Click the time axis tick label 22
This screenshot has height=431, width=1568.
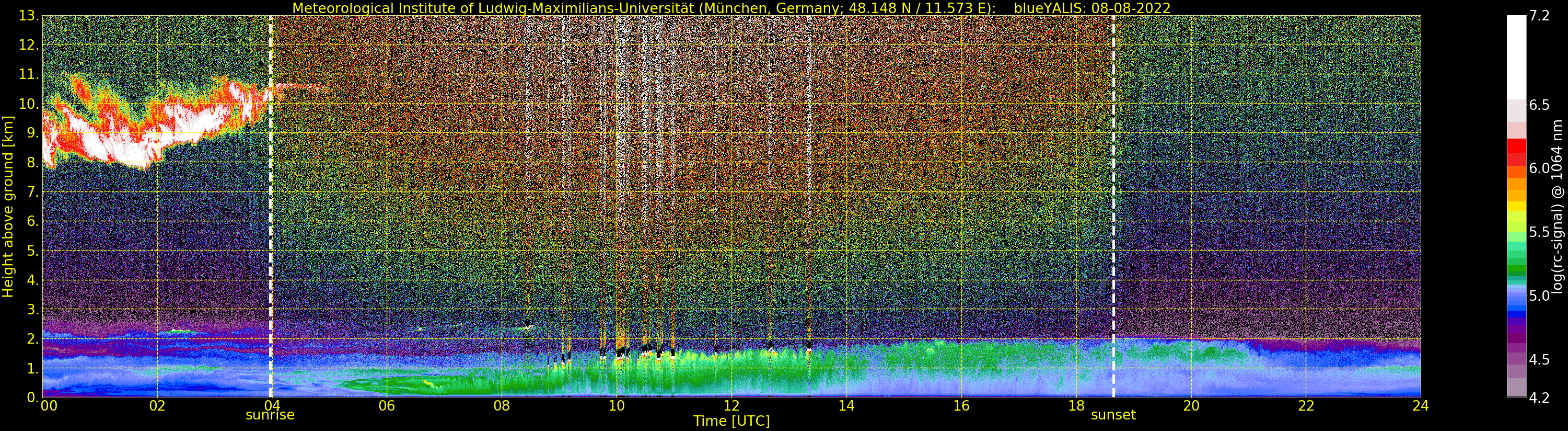[1306, 405]
